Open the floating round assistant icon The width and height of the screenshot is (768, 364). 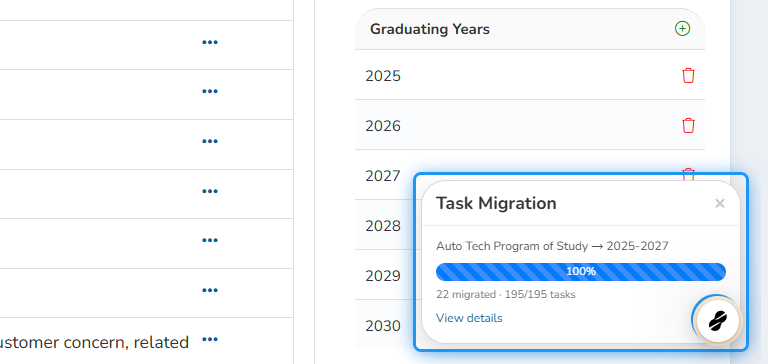coord(718,321)
